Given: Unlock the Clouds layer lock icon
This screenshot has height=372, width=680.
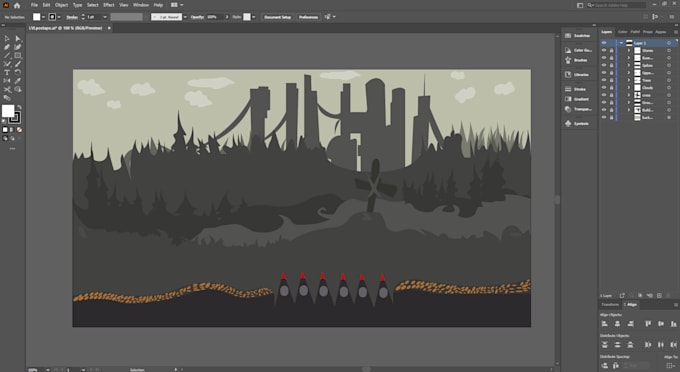Looking at the screenshot, I should [611, 87].
